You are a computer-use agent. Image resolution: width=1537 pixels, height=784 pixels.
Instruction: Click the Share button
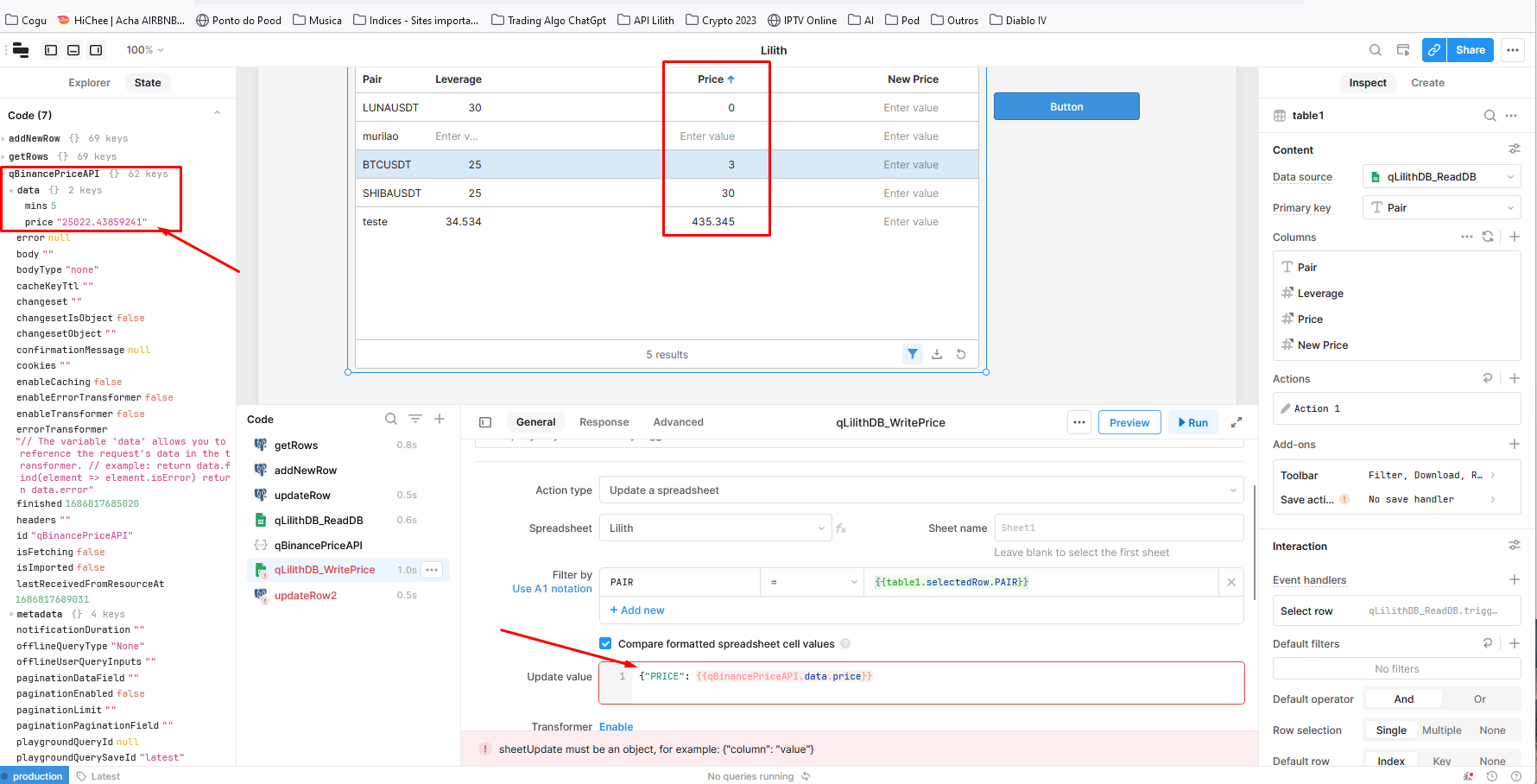(x=1471, y=50)
